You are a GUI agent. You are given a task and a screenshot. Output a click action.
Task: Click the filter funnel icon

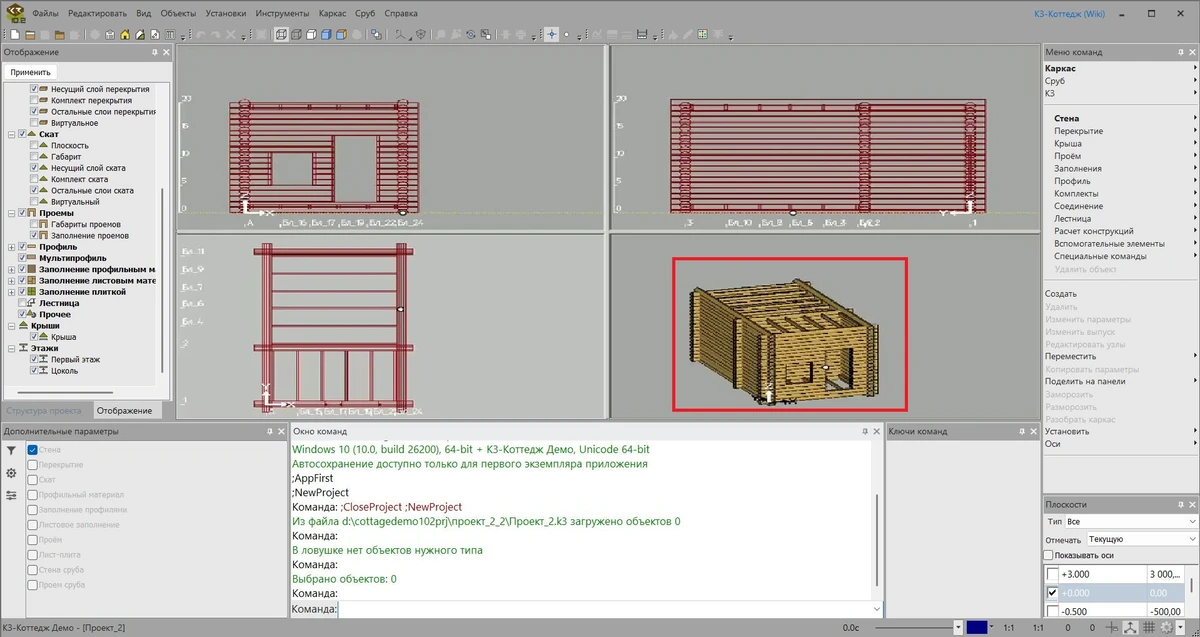11,451
